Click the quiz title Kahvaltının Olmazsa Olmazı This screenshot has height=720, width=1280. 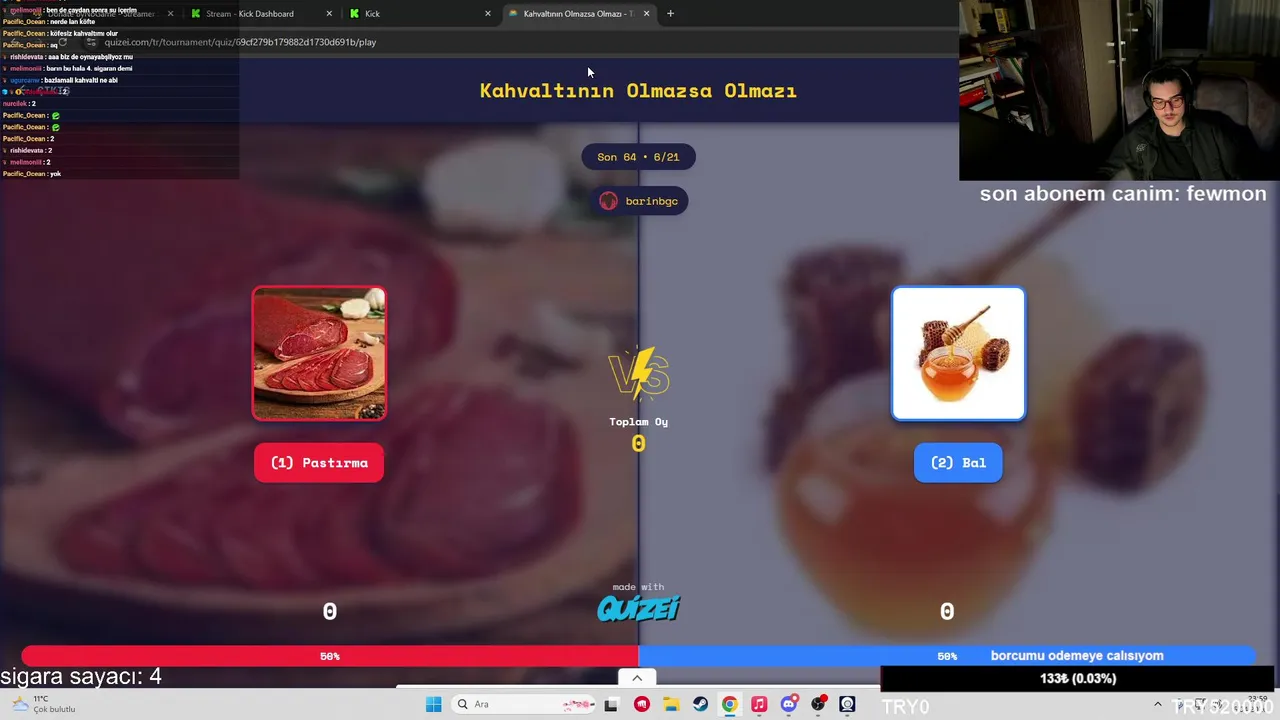click(638, 90)
